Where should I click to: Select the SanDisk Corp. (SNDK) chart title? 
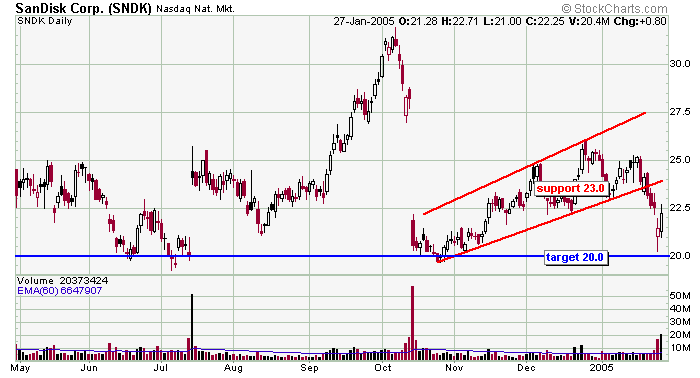click(x=84, y=8)
